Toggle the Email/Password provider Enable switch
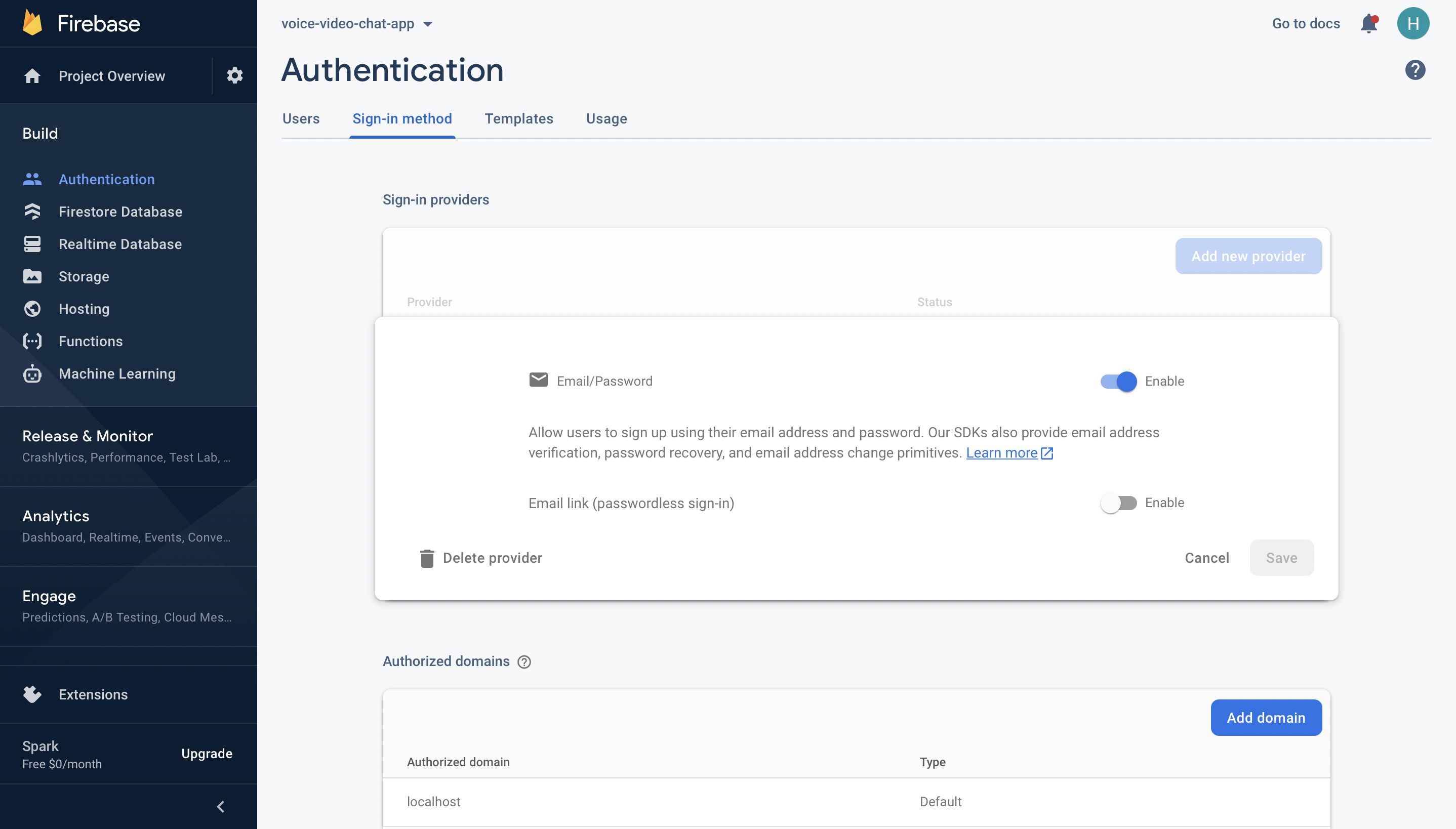This screenshot has width=1456, height=829. 1118,380
